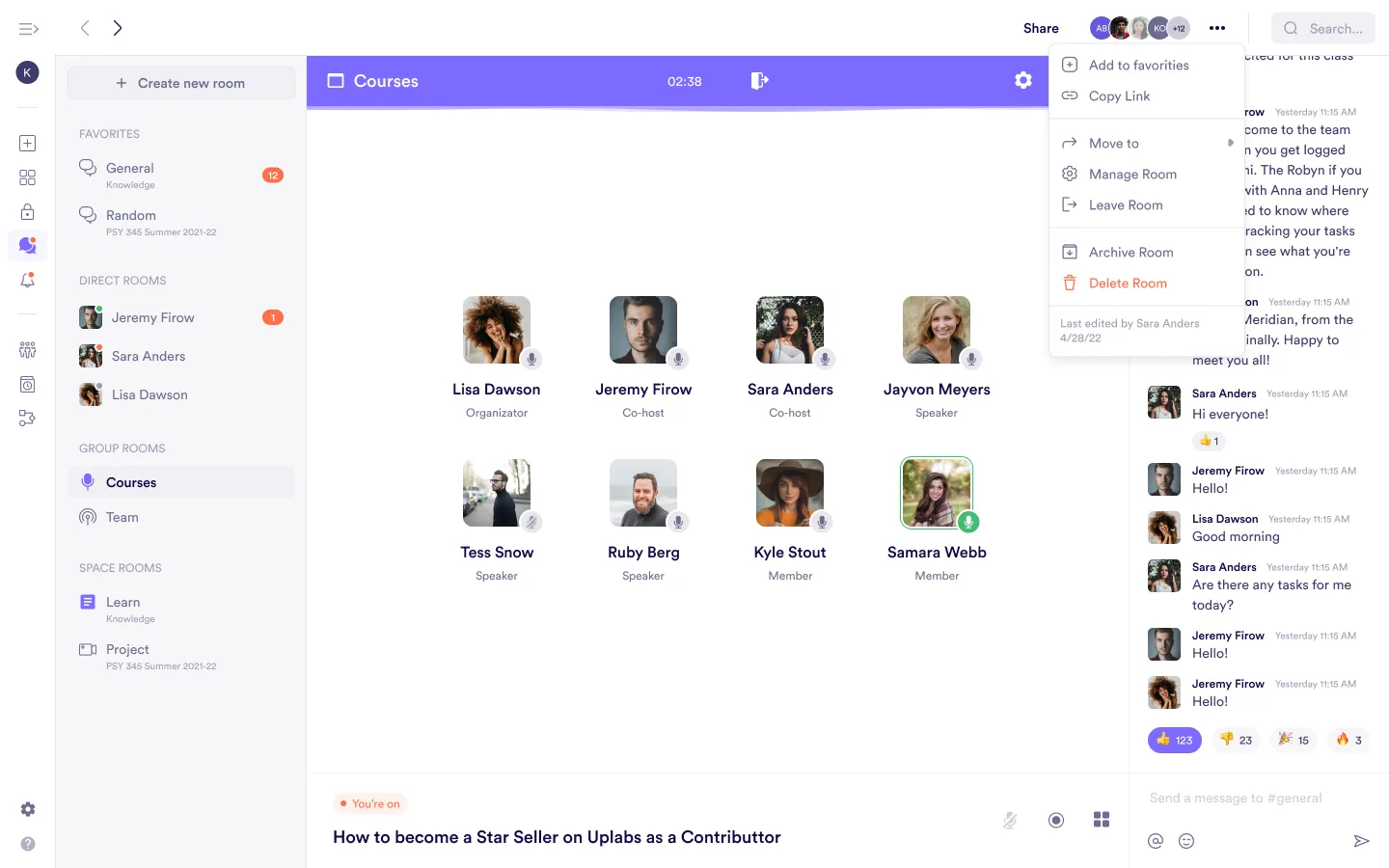Unmute your microphone in bottom bar
This screenshot has height=868, width=1389.
(1010, 820)
